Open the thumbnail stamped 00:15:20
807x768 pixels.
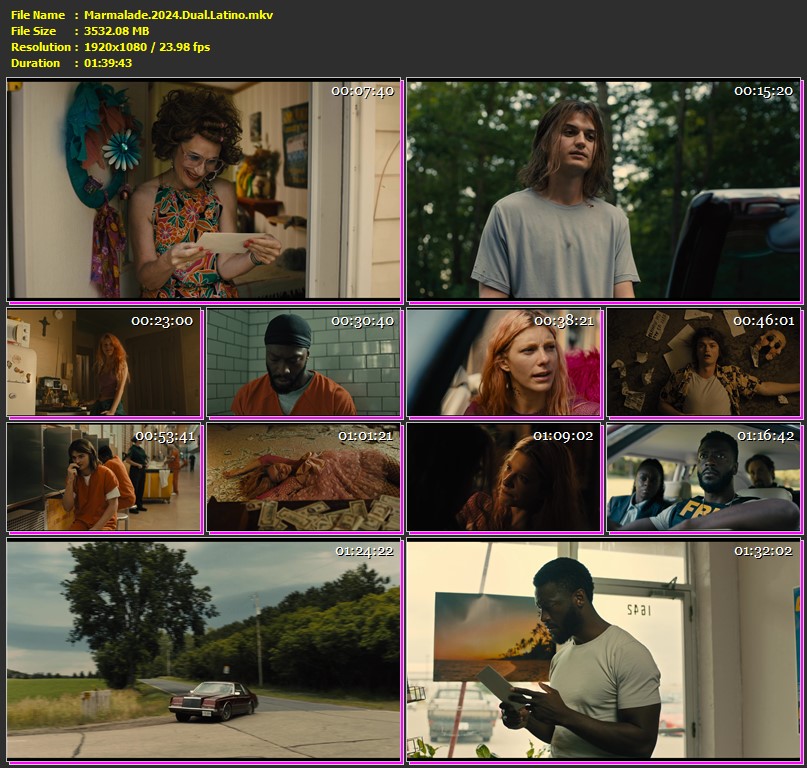(604, 190)
